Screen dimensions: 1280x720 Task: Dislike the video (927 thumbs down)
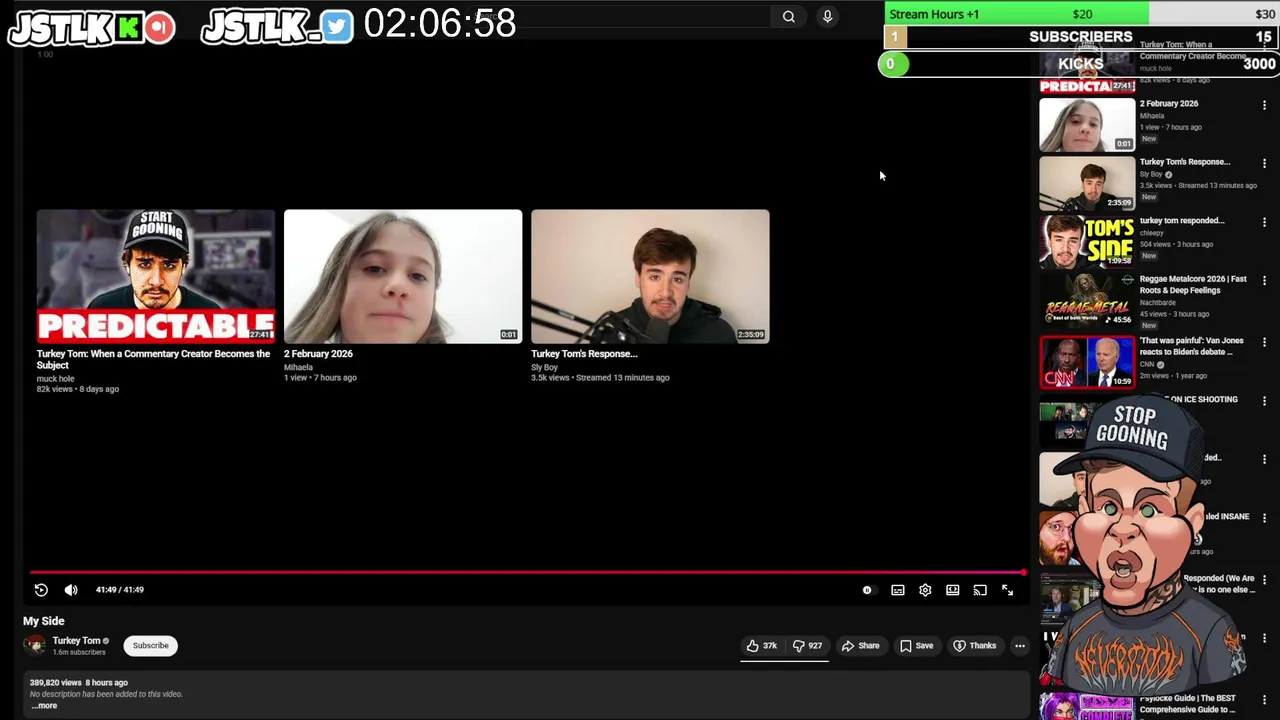tap(807, 646)
